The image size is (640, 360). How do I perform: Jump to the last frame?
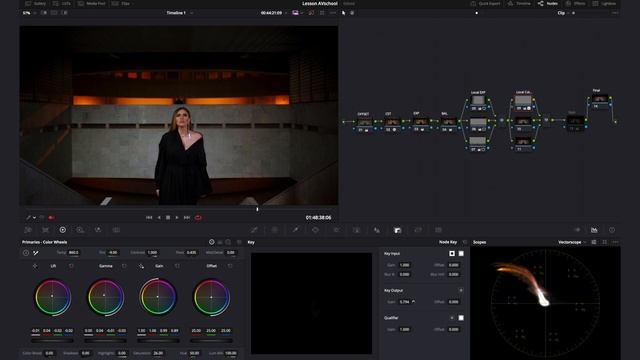coord(187,218)
